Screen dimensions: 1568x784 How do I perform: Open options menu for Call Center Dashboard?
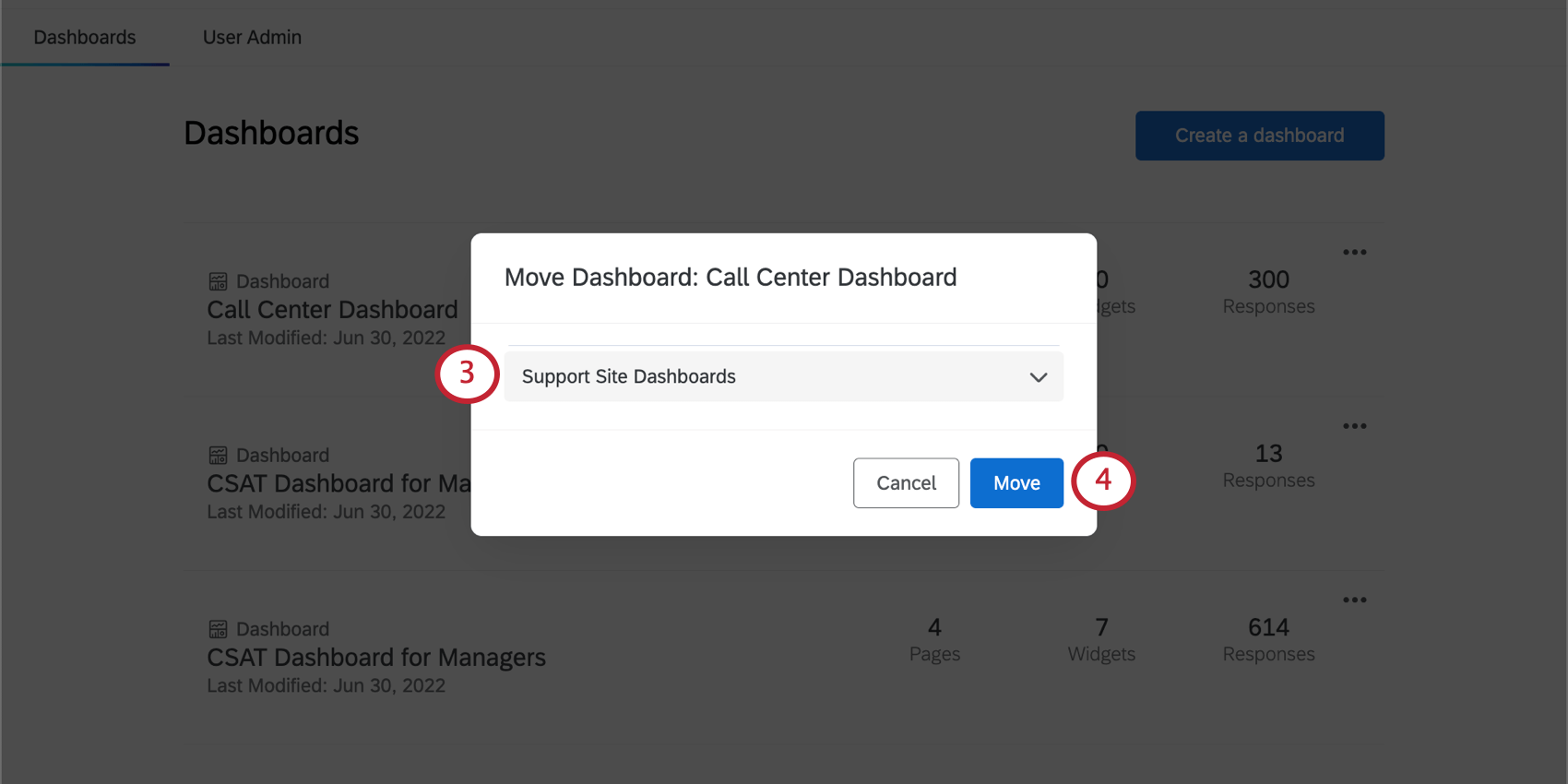pyautogui.click(x=1354, y=252)
